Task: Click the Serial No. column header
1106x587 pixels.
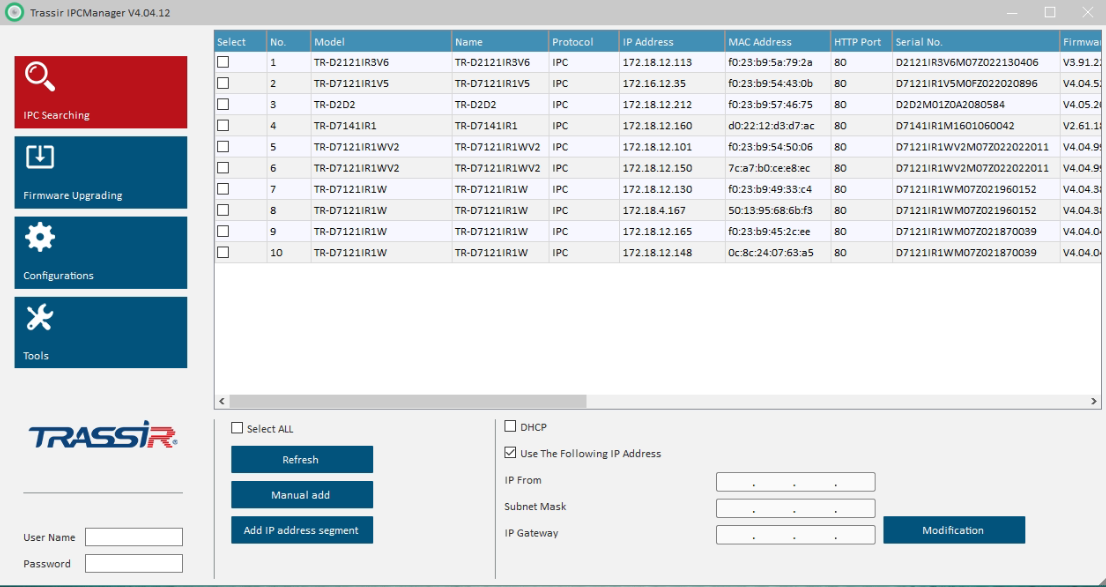Action: pos(976,42)
